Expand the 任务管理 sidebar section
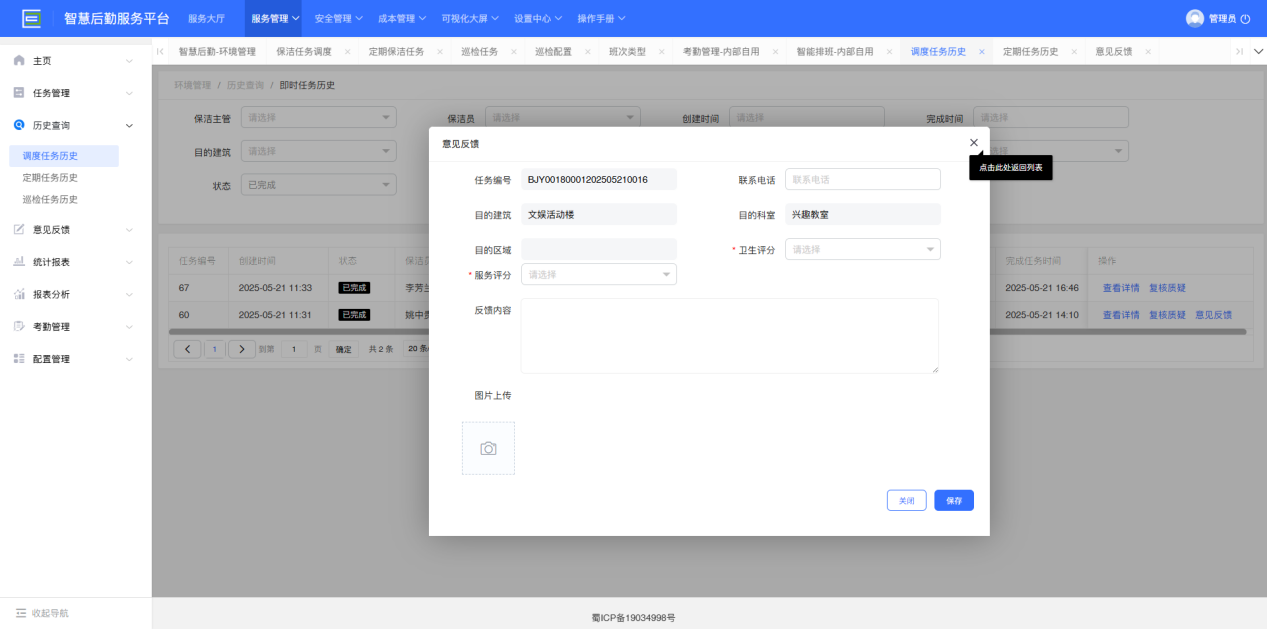 (129, 93)
